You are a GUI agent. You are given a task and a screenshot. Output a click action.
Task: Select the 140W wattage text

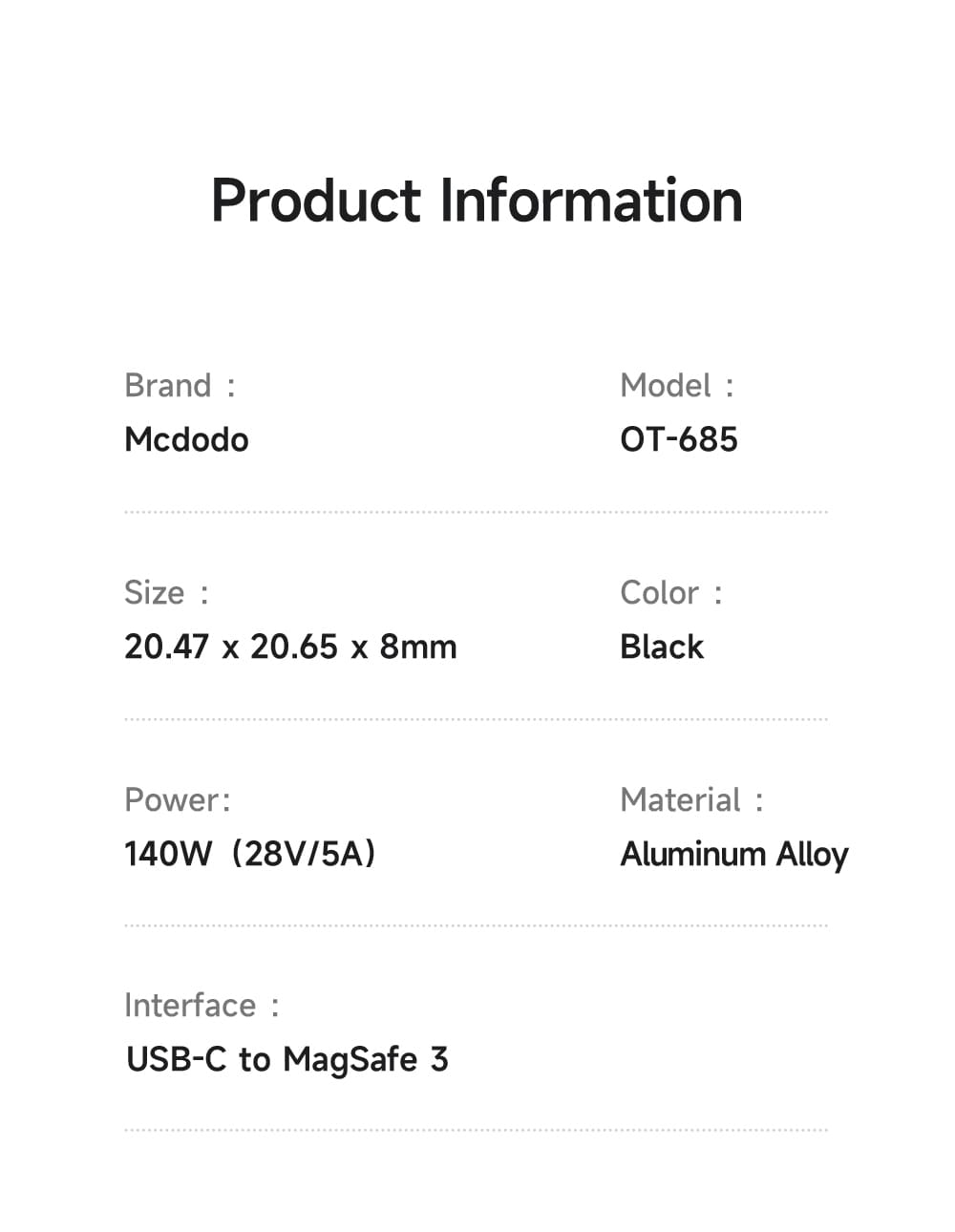[x=168, y=853]
